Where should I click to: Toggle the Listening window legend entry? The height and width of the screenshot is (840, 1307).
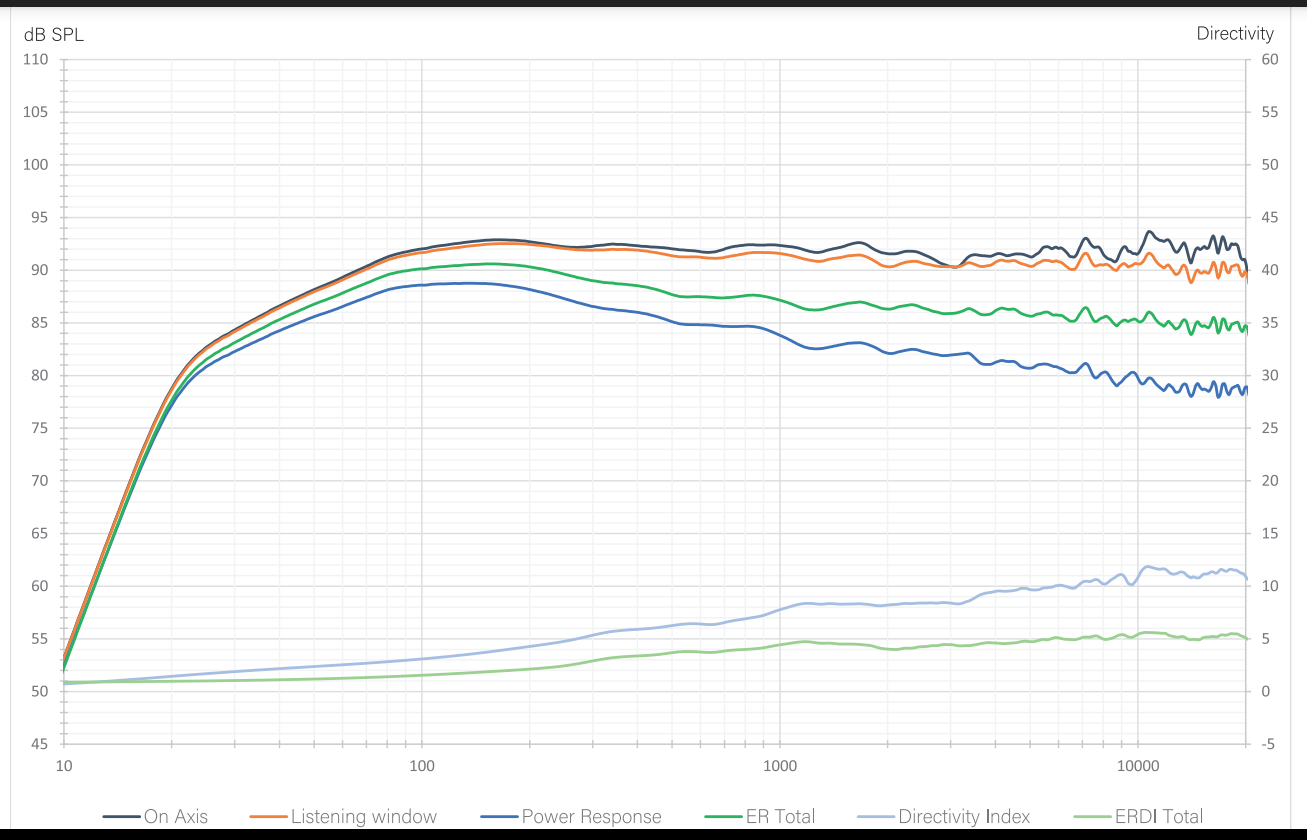point(364,816)
